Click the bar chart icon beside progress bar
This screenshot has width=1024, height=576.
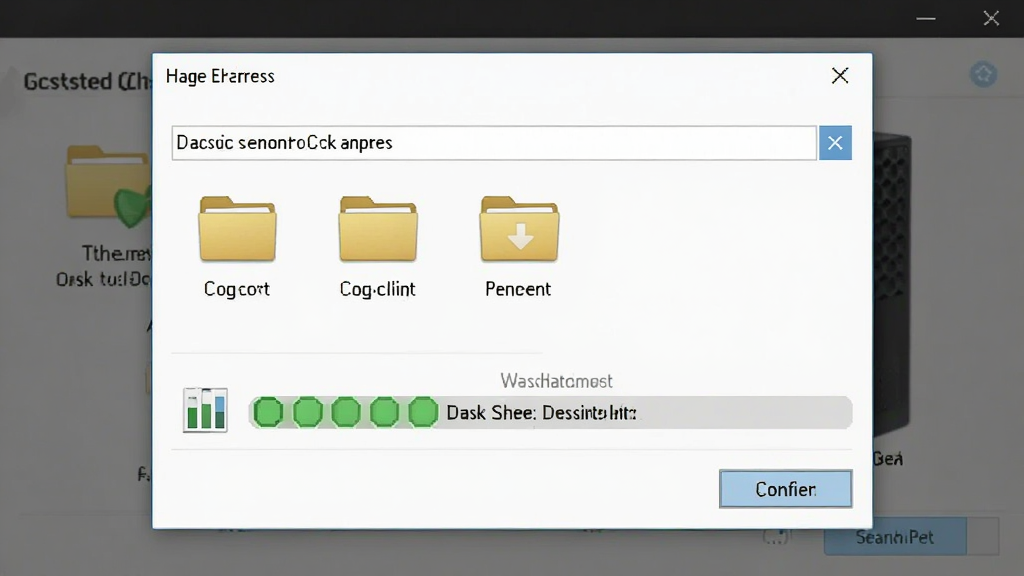coord(205,410)
